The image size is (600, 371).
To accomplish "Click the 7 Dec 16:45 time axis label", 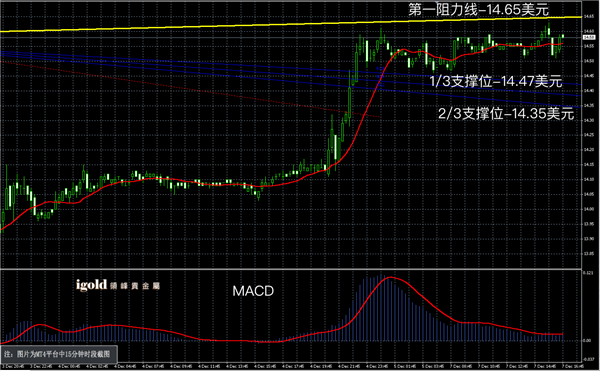I will coord(572,366).
